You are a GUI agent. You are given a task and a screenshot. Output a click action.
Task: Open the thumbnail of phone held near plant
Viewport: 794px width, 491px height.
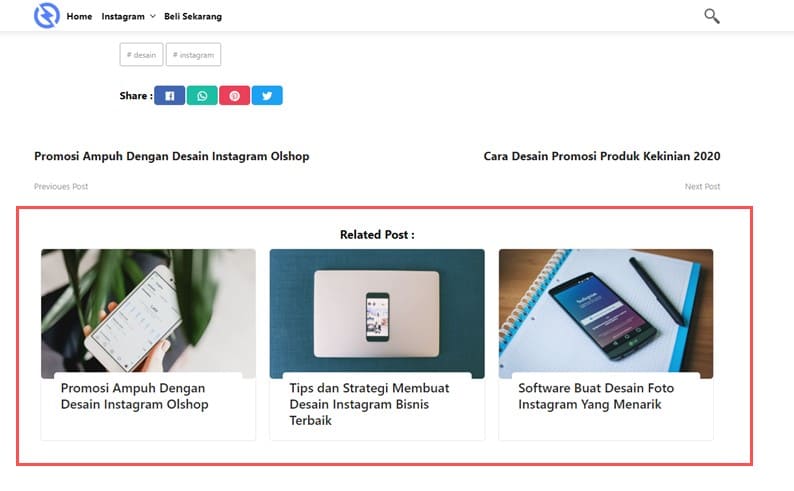click(x=148, y=313)
